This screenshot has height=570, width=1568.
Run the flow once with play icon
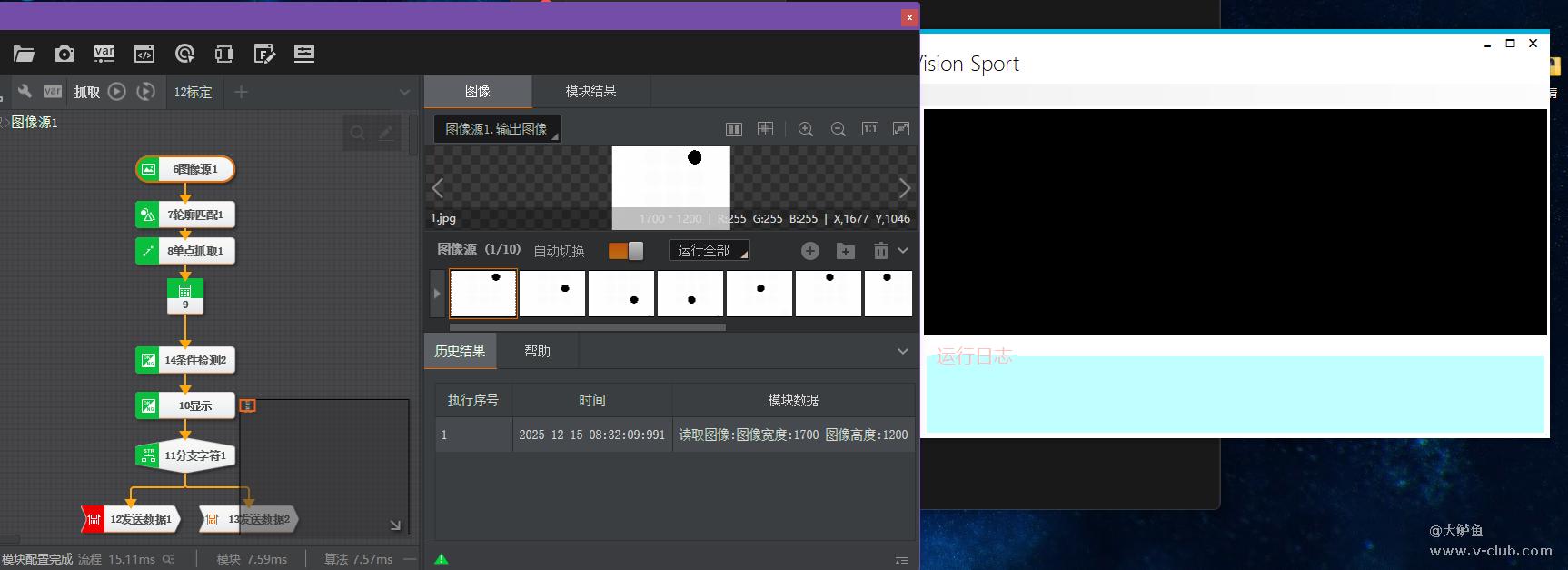click(116, 92)
